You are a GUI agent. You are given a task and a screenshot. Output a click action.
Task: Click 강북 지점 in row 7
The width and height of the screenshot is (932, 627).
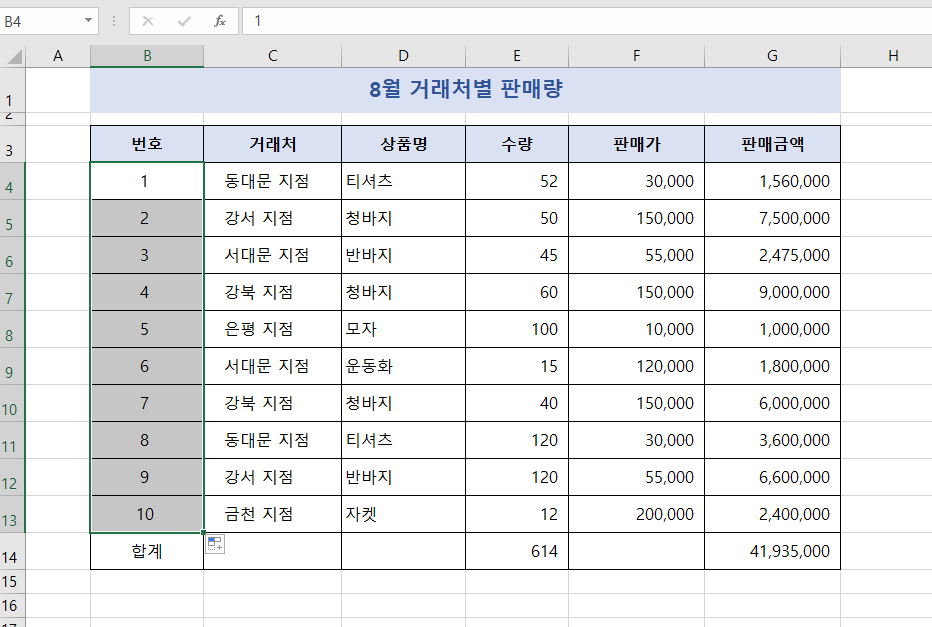[x=272, y=292]
